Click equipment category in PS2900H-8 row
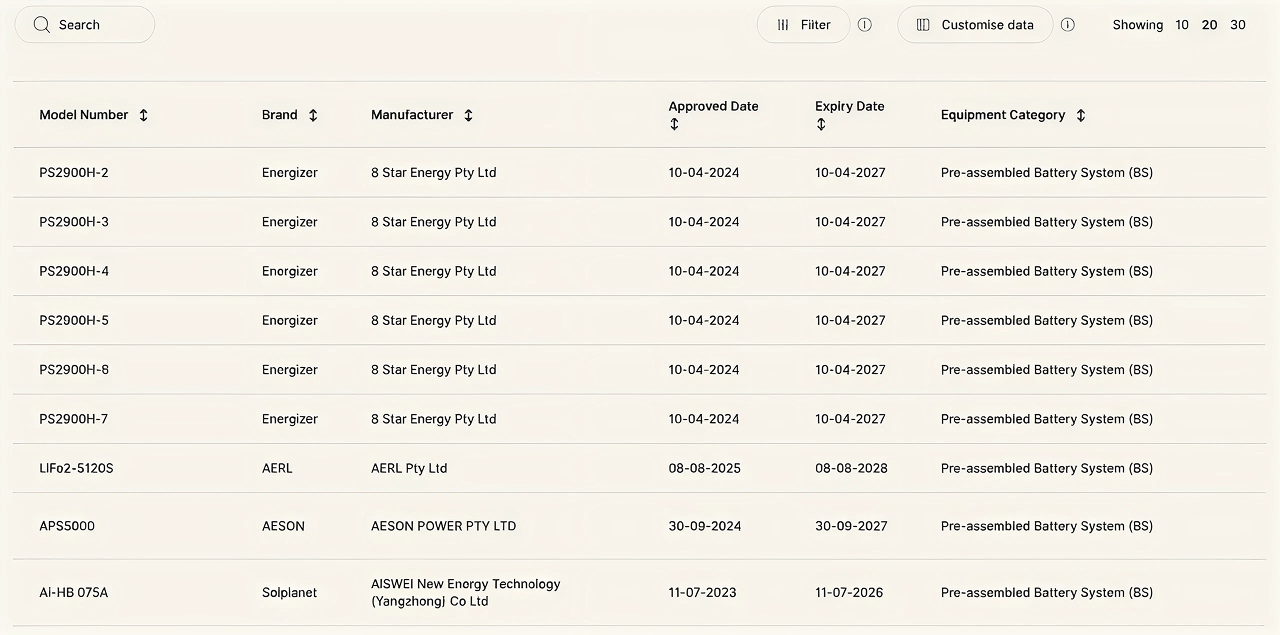1280x635 pixels. 1047,370
